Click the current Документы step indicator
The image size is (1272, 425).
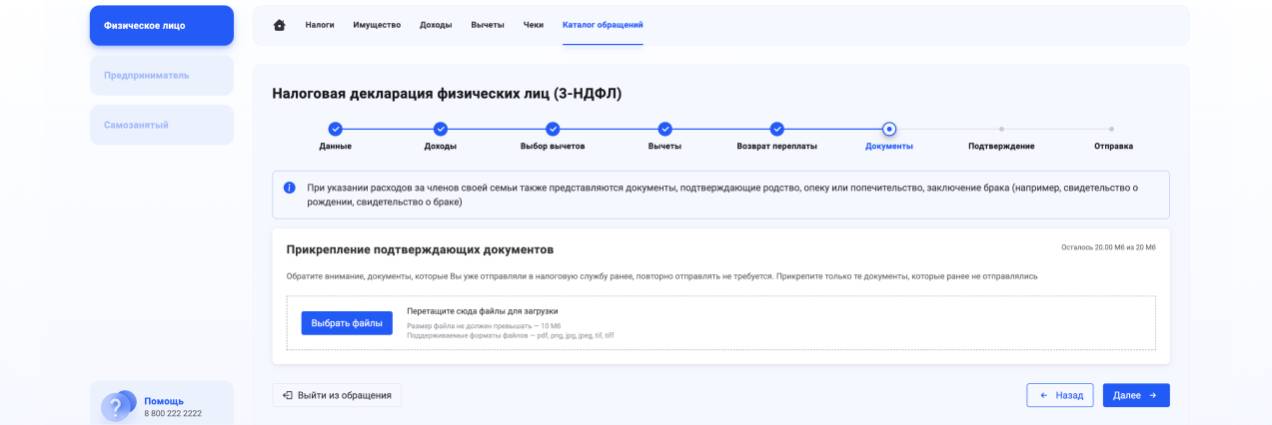point(889,129)
